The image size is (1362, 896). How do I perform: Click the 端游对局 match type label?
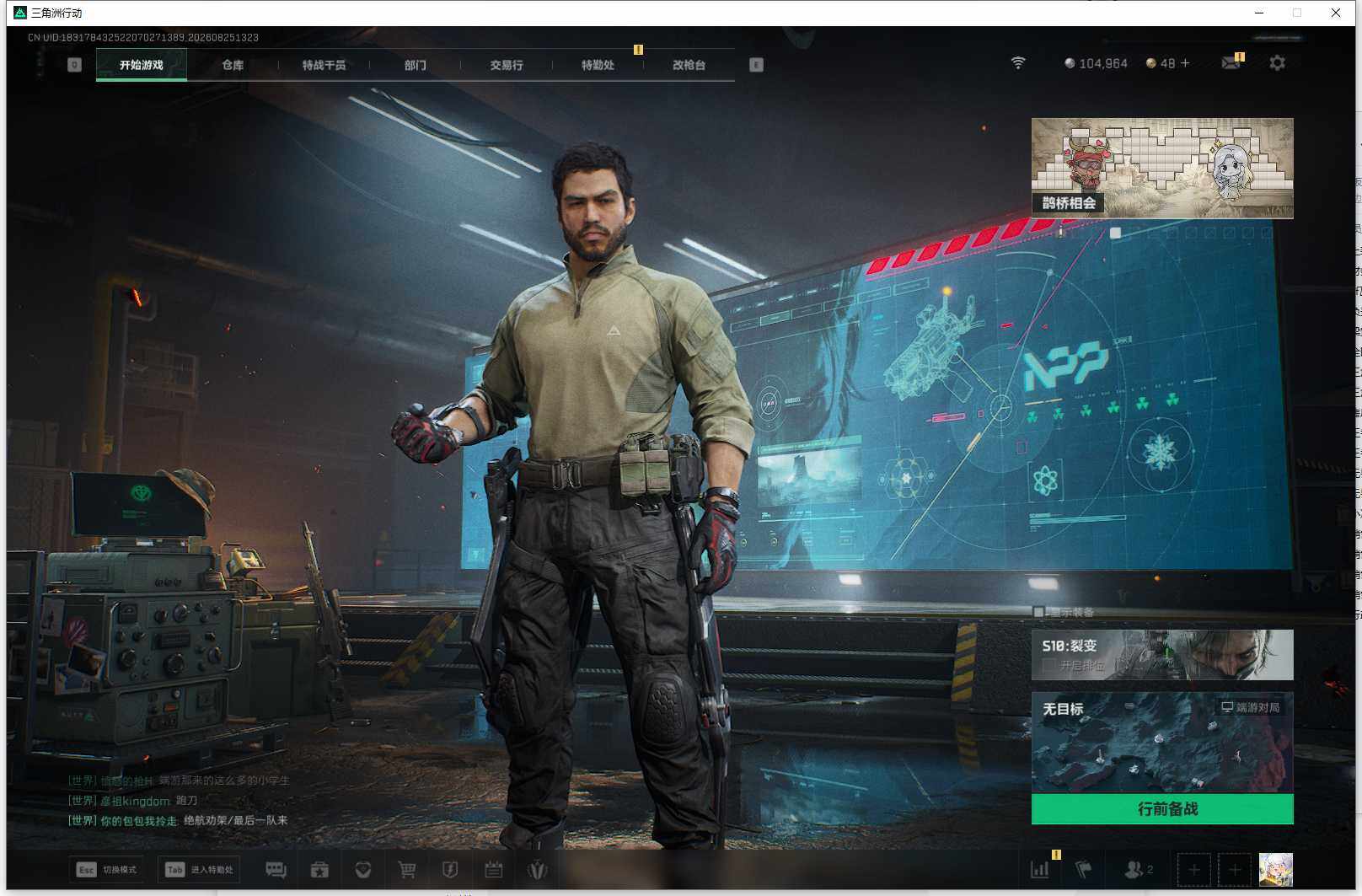coord(1251,708)
